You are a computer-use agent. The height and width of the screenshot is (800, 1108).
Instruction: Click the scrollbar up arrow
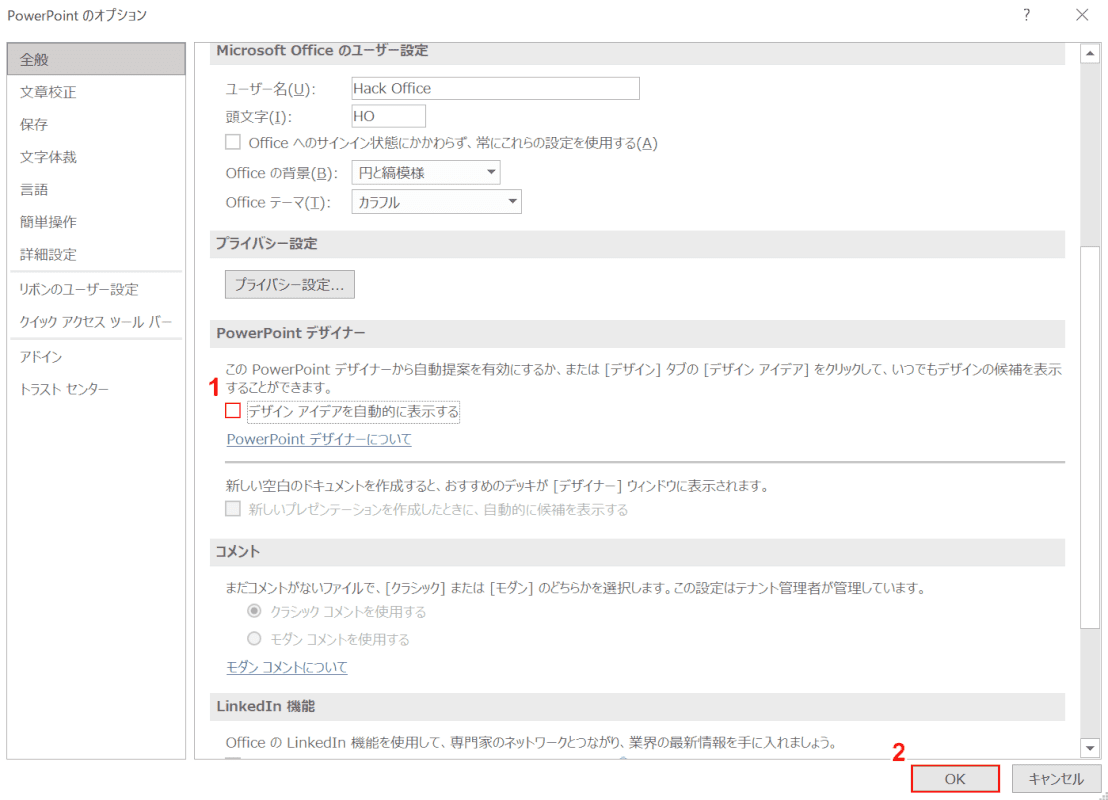(x=1090, y=53)
